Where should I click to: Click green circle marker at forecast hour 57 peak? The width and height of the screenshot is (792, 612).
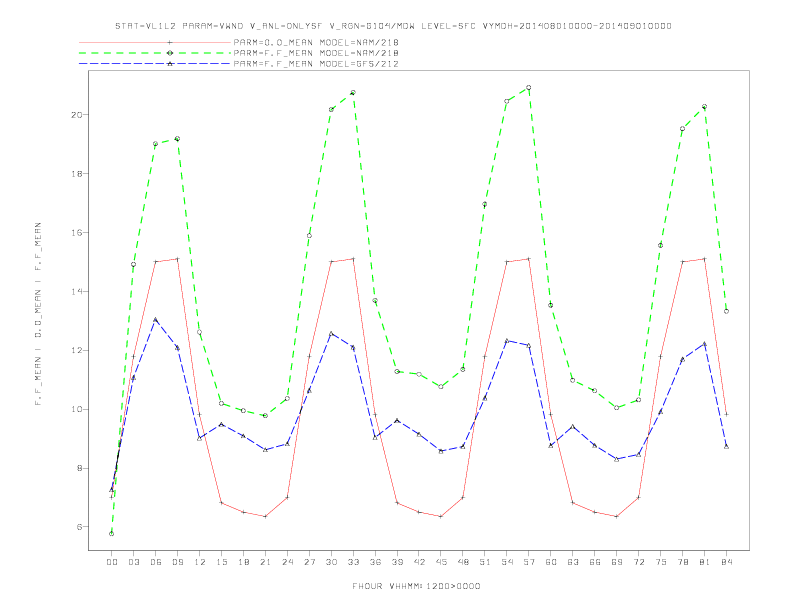(529, 87)
